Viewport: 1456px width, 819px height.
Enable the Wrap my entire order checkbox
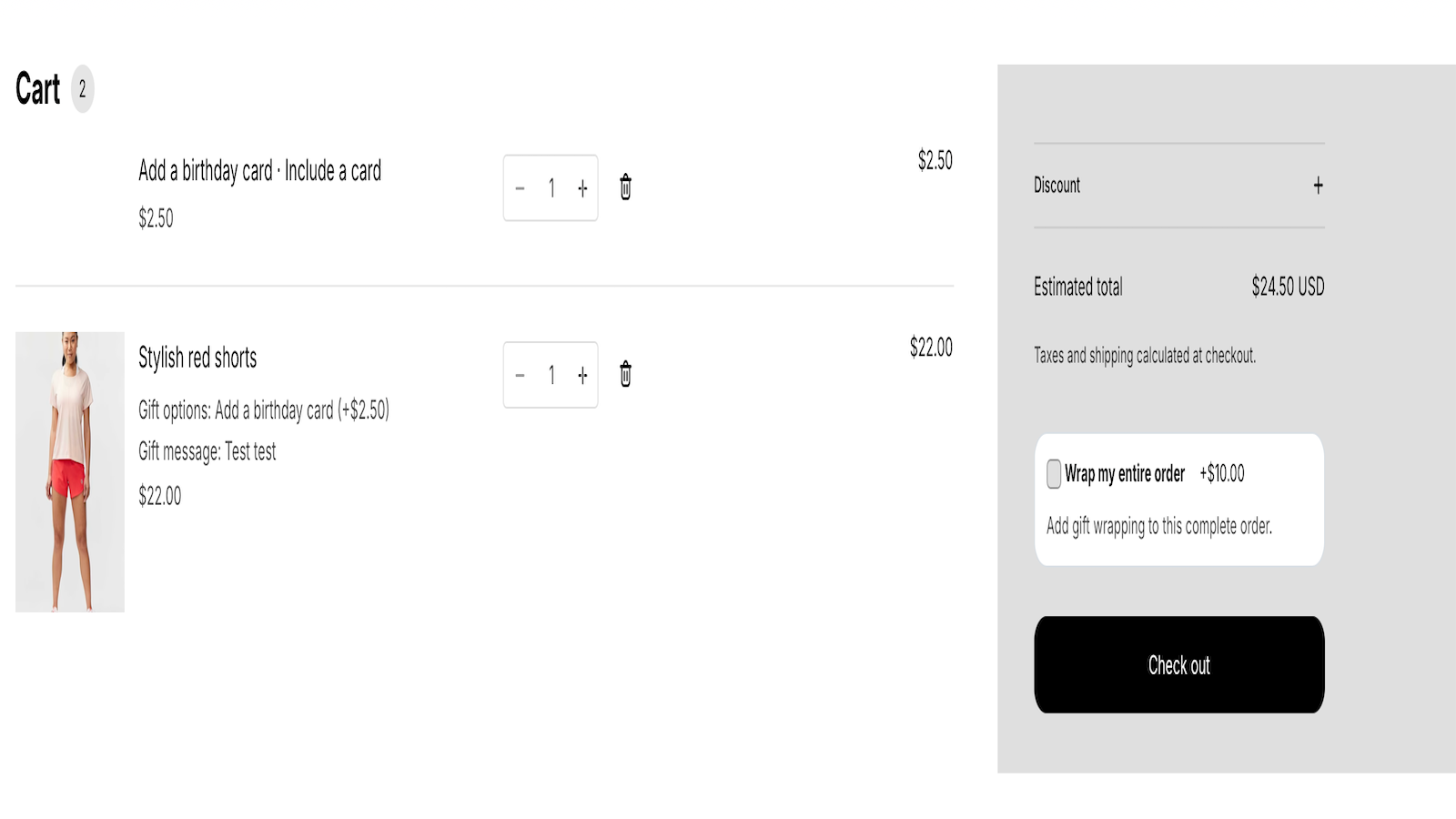pos(1054,474)
